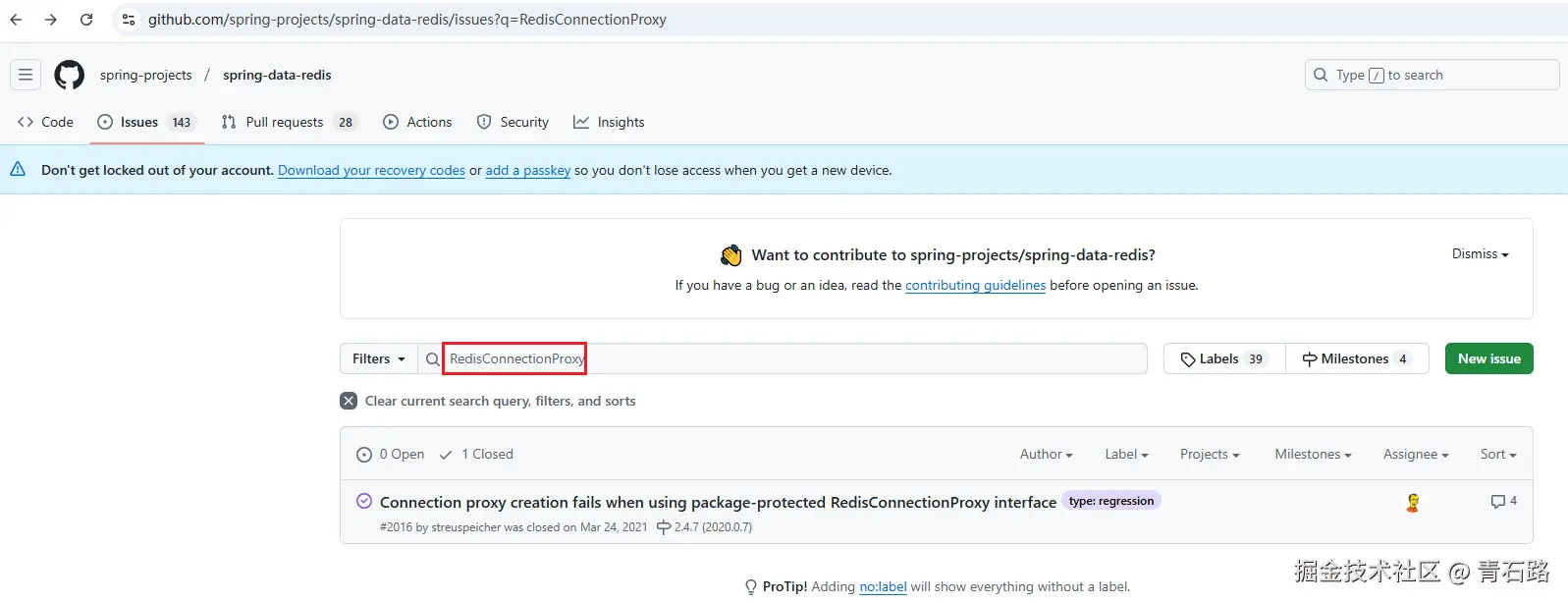Expand the Filters dropdown
Image resolution: width=1568 pixels, height=603 pixels.
pos(379,358)
